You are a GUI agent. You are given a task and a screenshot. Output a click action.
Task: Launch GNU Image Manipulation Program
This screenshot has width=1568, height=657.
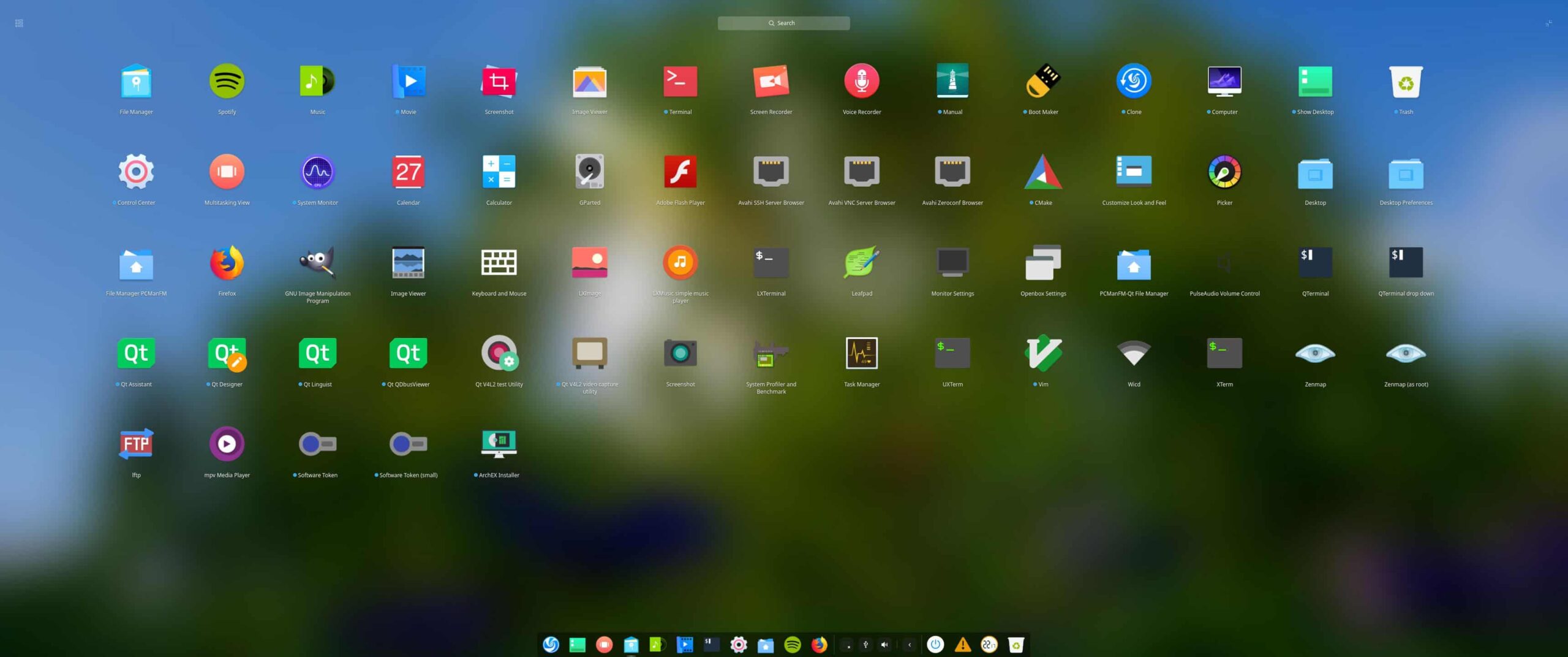click(x=317, y=263)
